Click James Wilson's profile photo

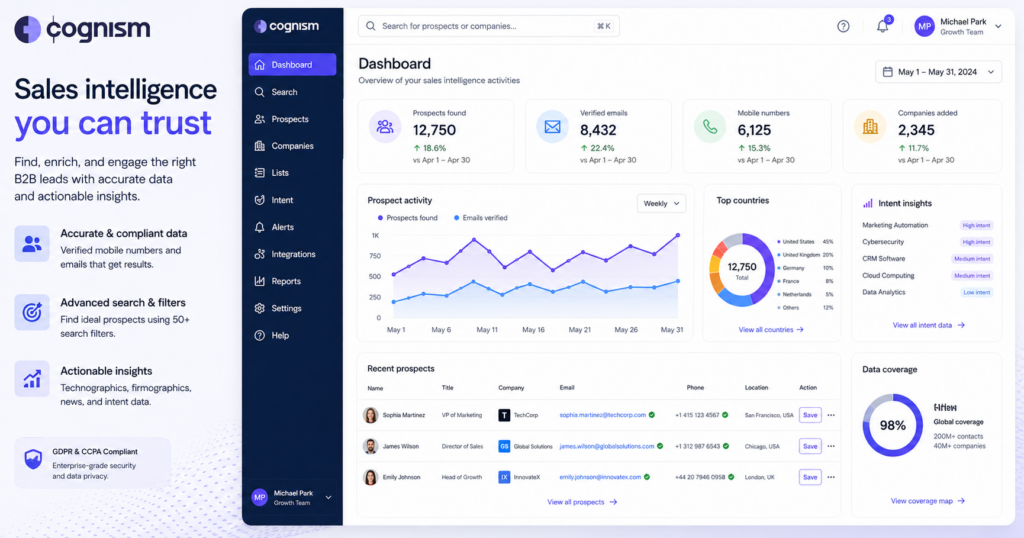pyautogui.click(x=370, y=447)
